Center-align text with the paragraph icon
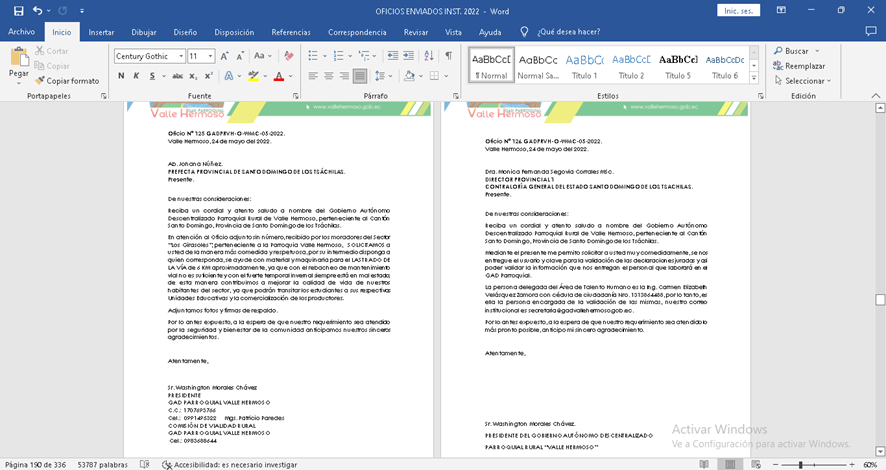This screenshot has width=886, height=470. (x=328, y=76)
